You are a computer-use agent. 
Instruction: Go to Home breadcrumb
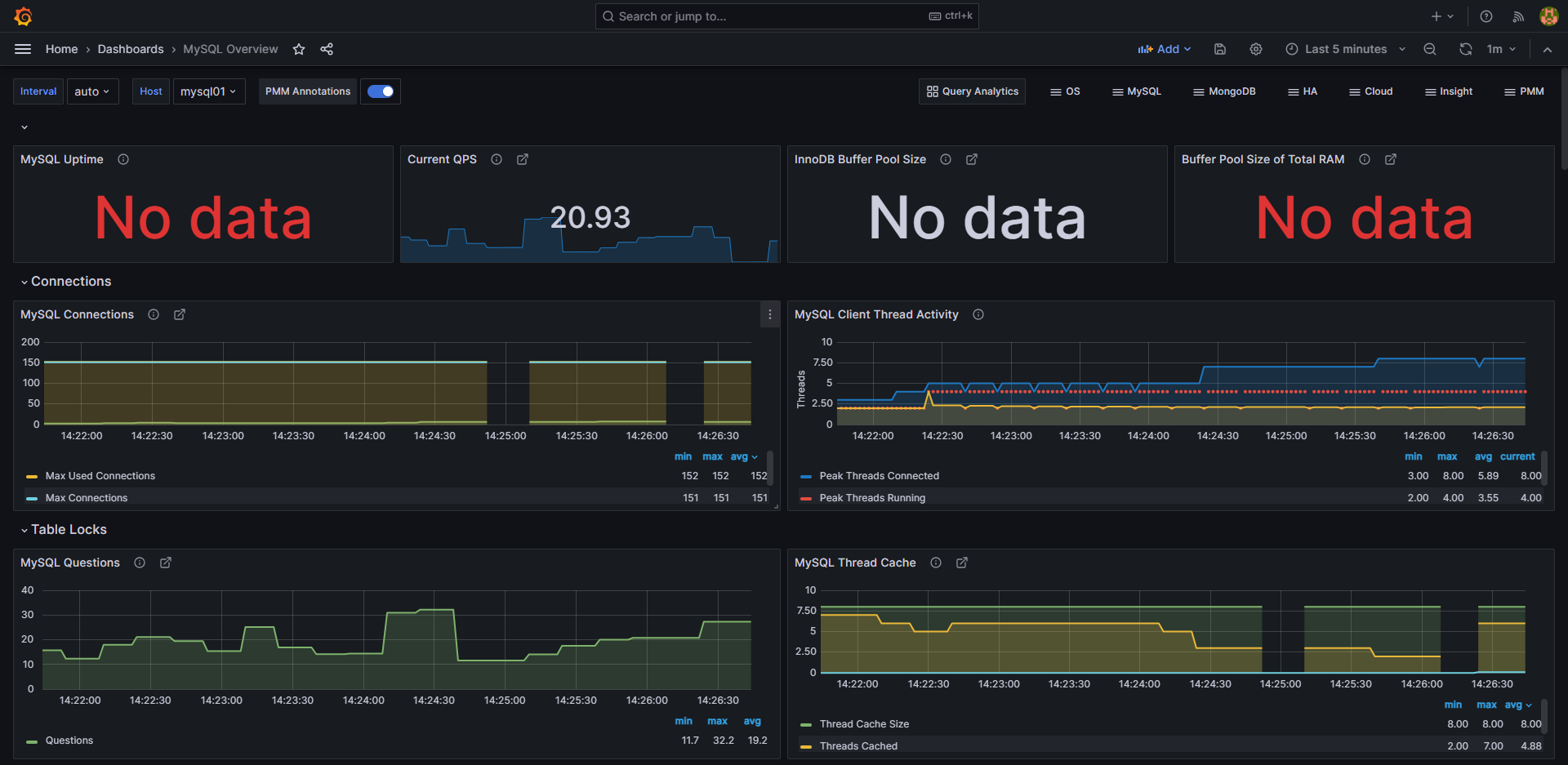tap(61, 49)
